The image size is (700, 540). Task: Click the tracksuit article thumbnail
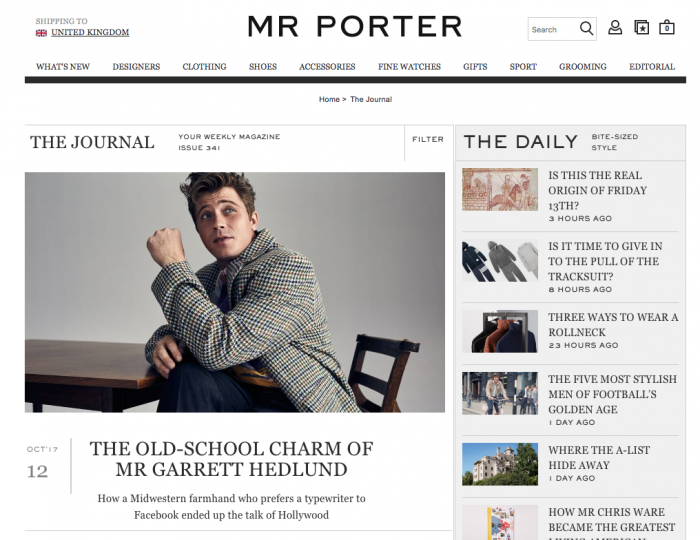point(500,261)
